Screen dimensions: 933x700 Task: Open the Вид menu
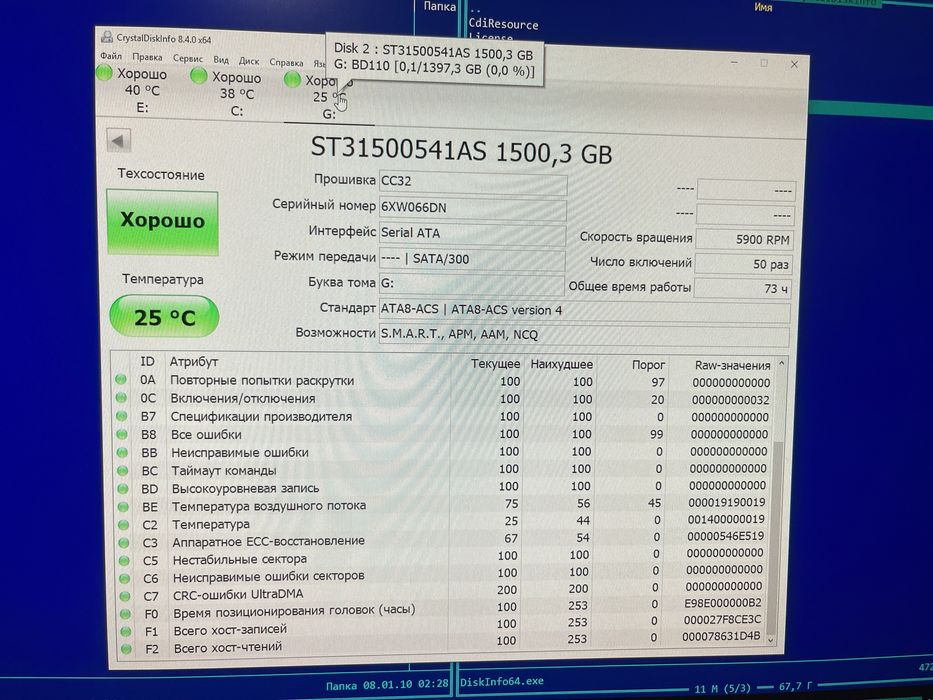point(221,60)
